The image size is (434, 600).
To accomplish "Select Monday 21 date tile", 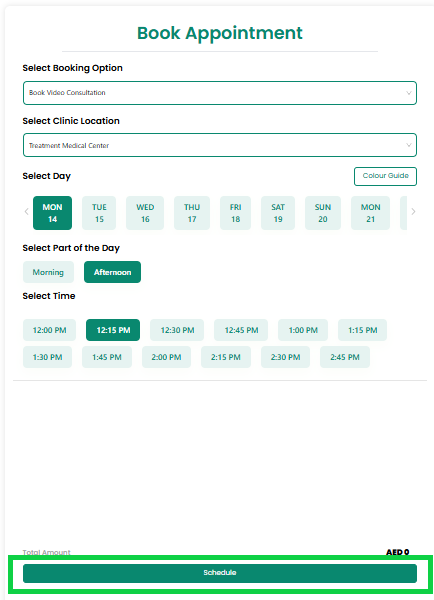I will pos(370,213).
